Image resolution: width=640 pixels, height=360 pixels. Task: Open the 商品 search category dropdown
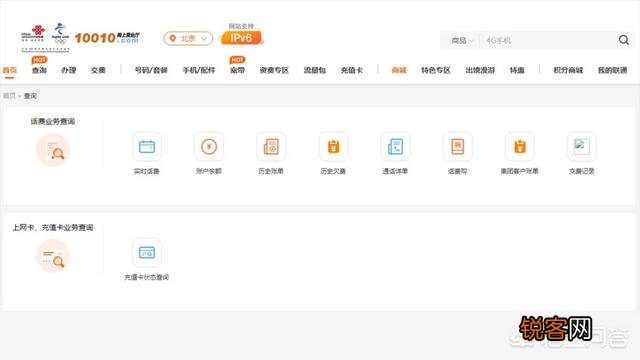coord(462,40)
